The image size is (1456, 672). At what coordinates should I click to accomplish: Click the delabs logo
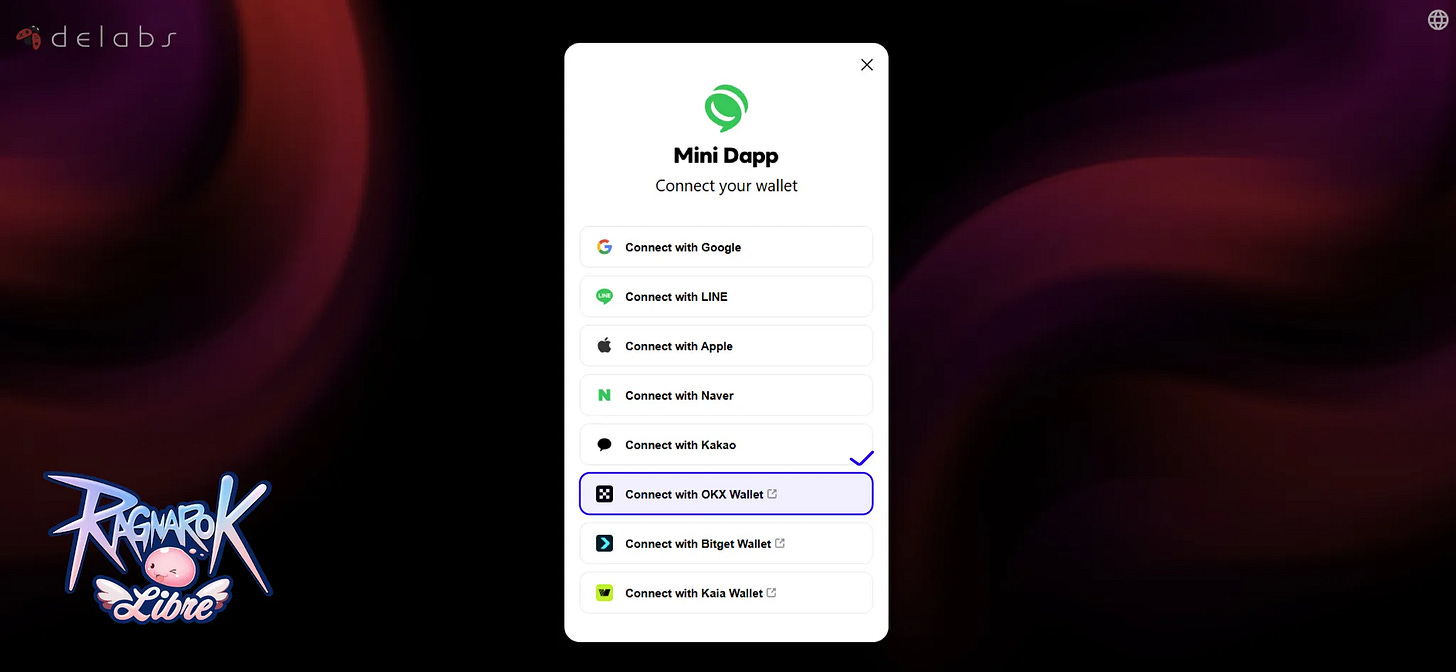[x=97, y=38]
